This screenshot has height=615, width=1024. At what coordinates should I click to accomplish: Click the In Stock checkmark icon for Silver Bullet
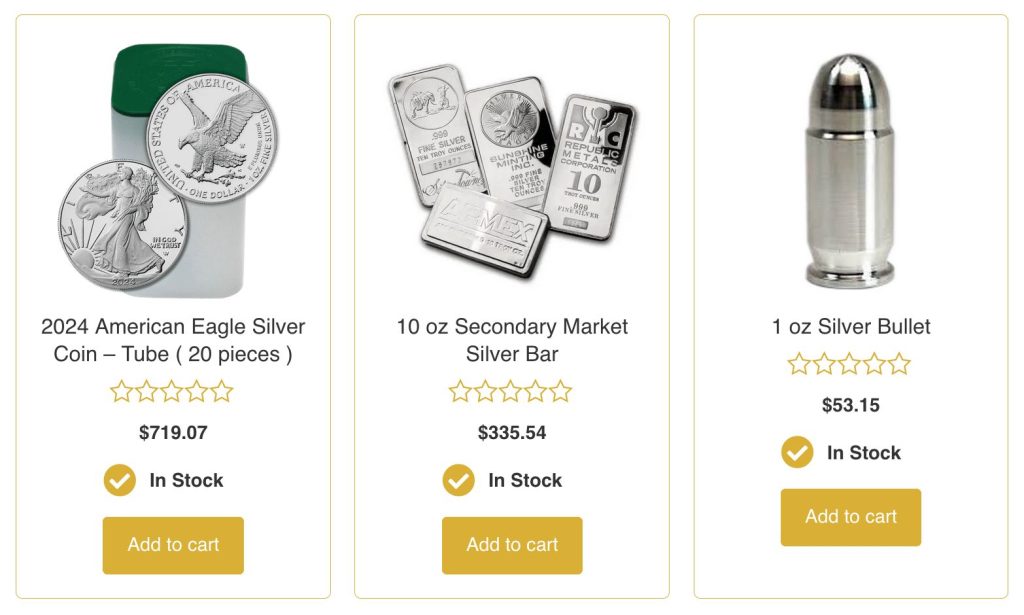[x=797, y=452]
